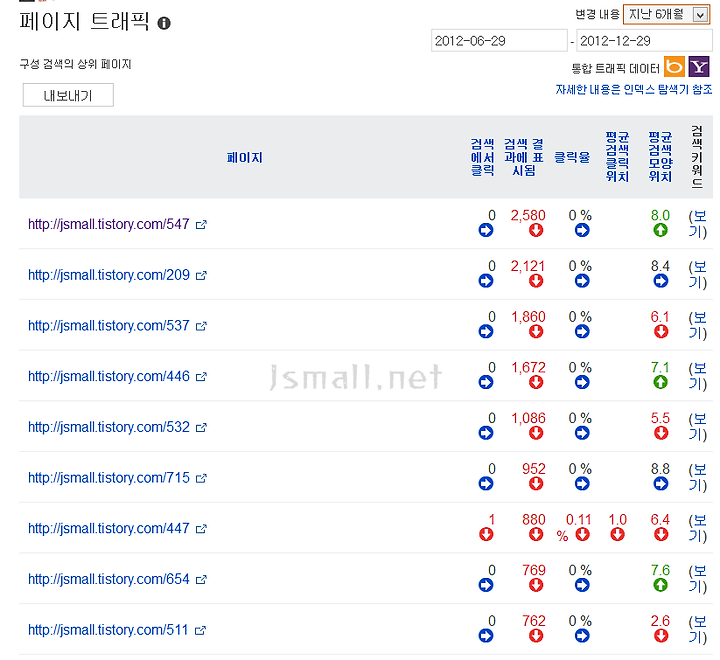Click green up arrow under 7.1 position
This screenshot has width=720, height=660.
[x=660, y=382]
